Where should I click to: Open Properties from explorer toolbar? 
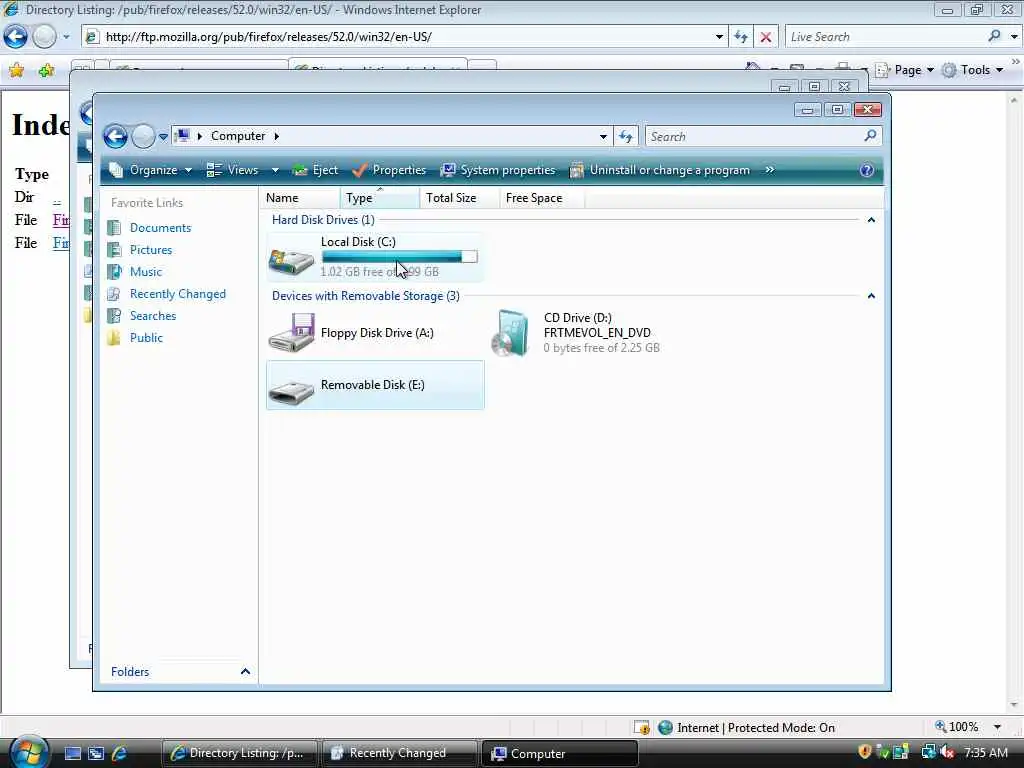[389, 170]
